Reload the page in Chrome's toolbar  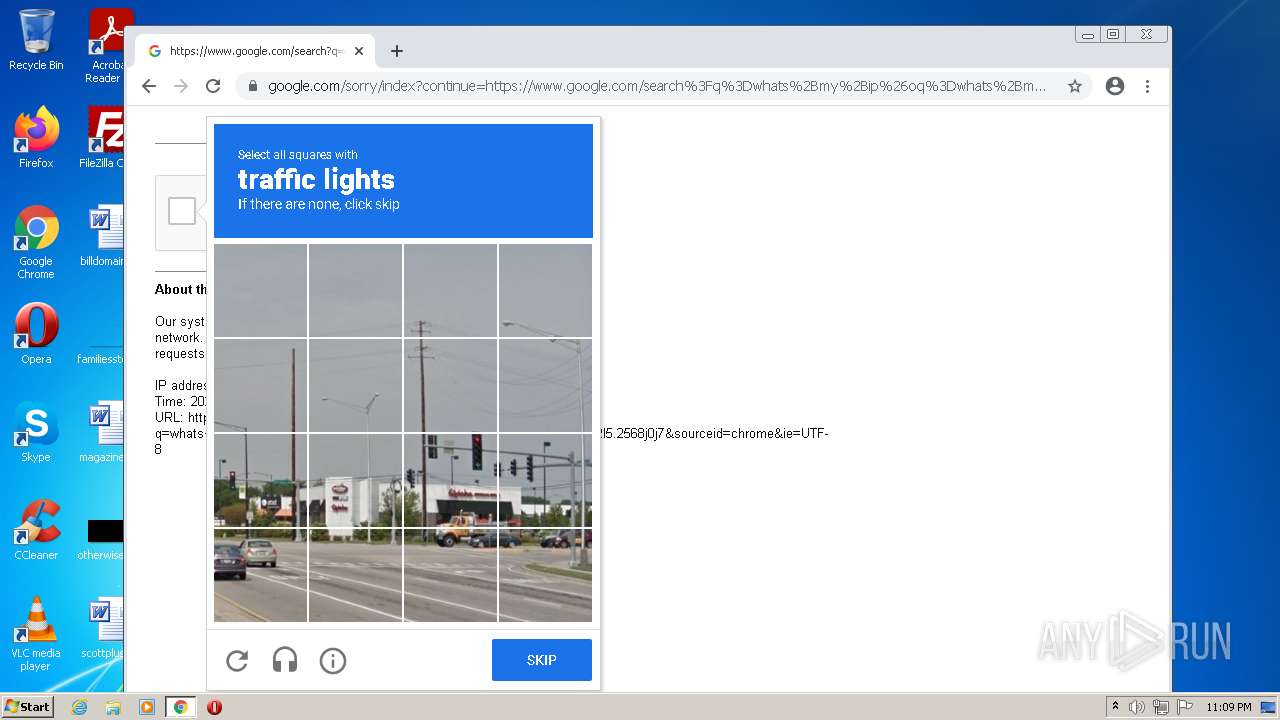[x=213, y=86]
